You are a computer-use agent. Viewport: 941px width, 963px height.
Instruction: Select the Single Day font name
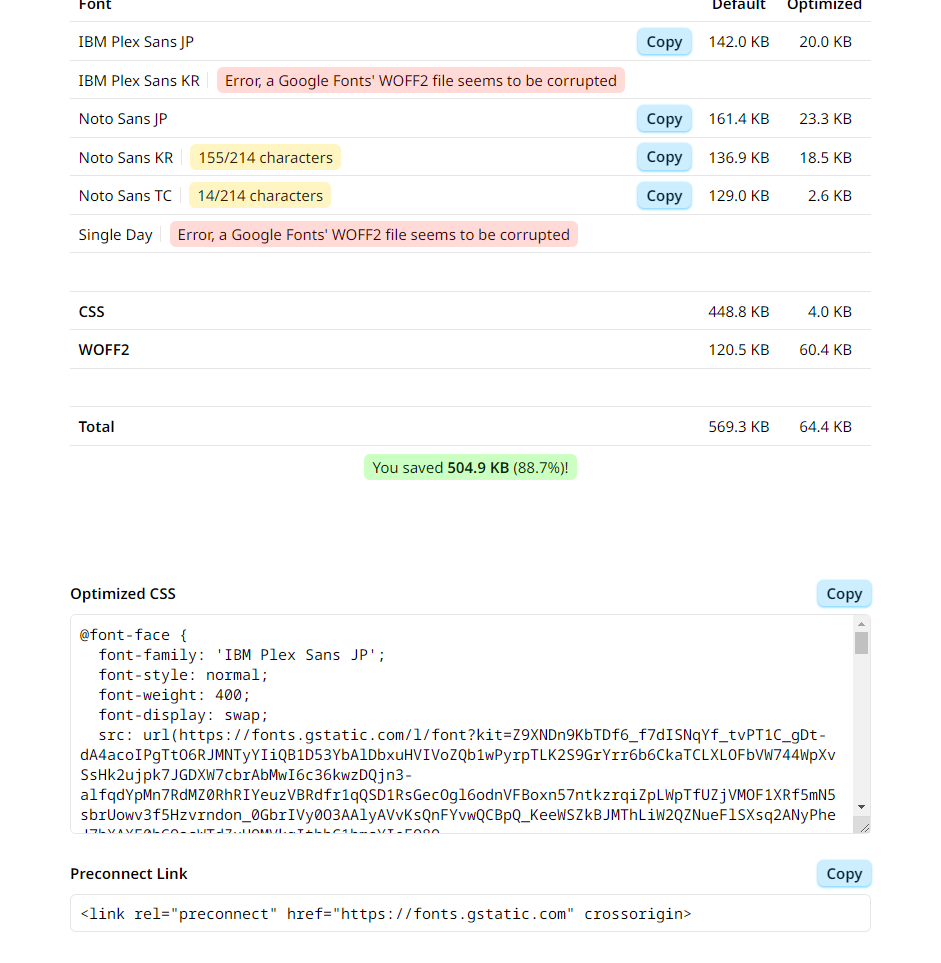click(115, 235)
